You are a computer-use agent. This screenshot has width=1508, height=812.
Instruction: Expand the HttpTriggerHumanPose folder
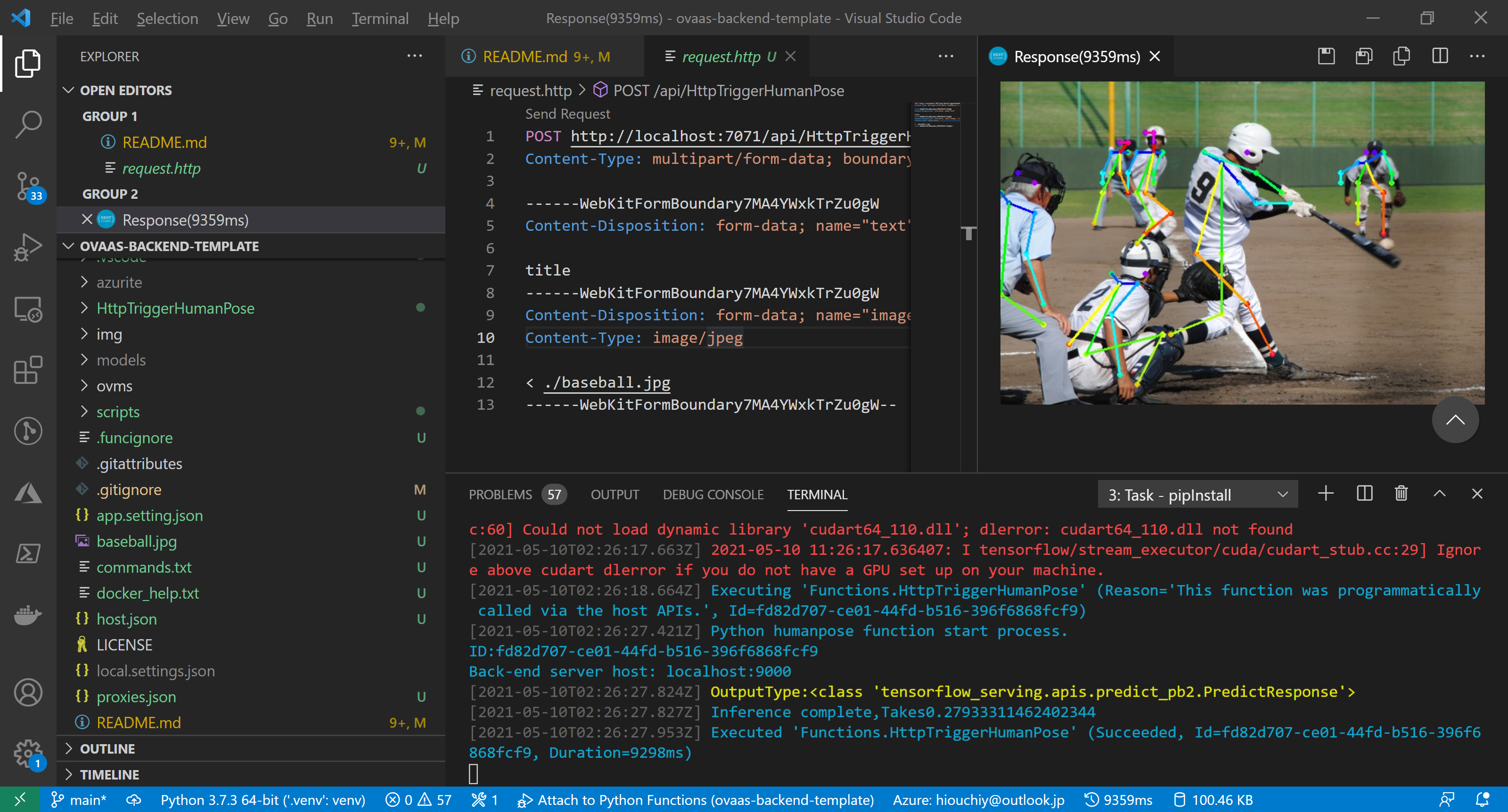click(175, 309)
